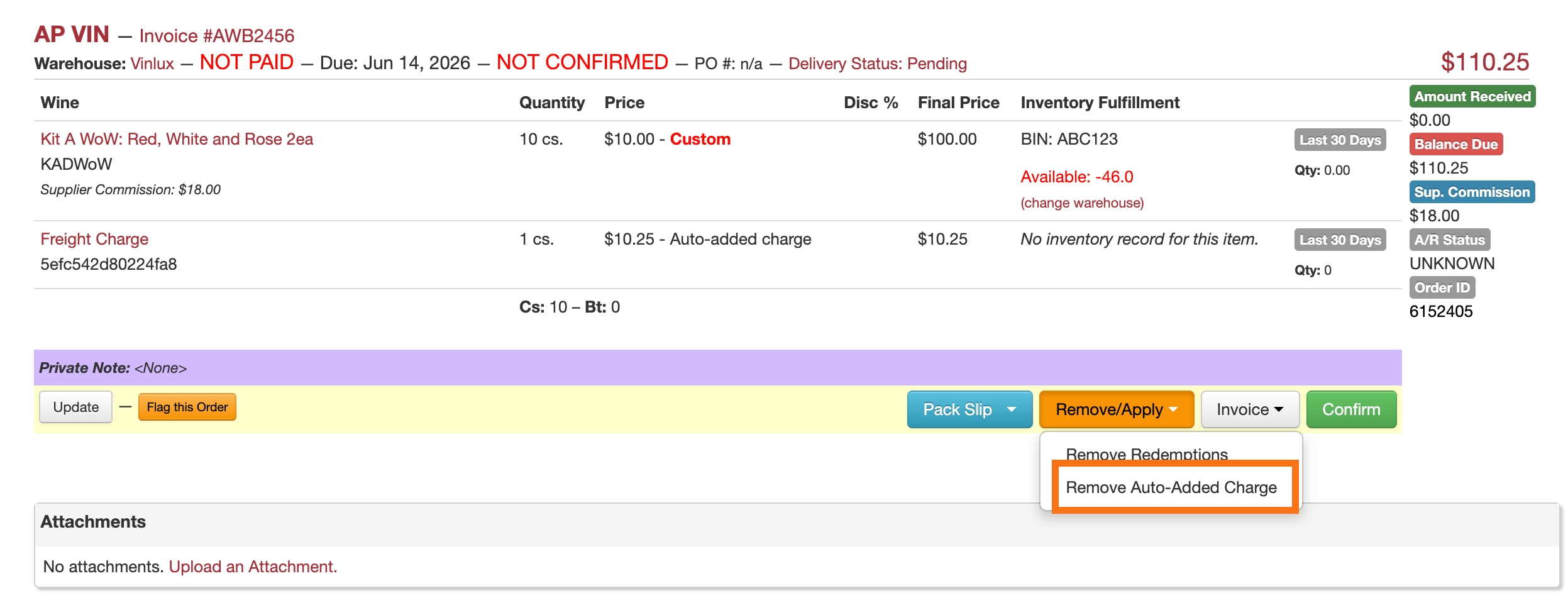Confirm the order with green button
1568x610 pixels.
[1351, 409]
